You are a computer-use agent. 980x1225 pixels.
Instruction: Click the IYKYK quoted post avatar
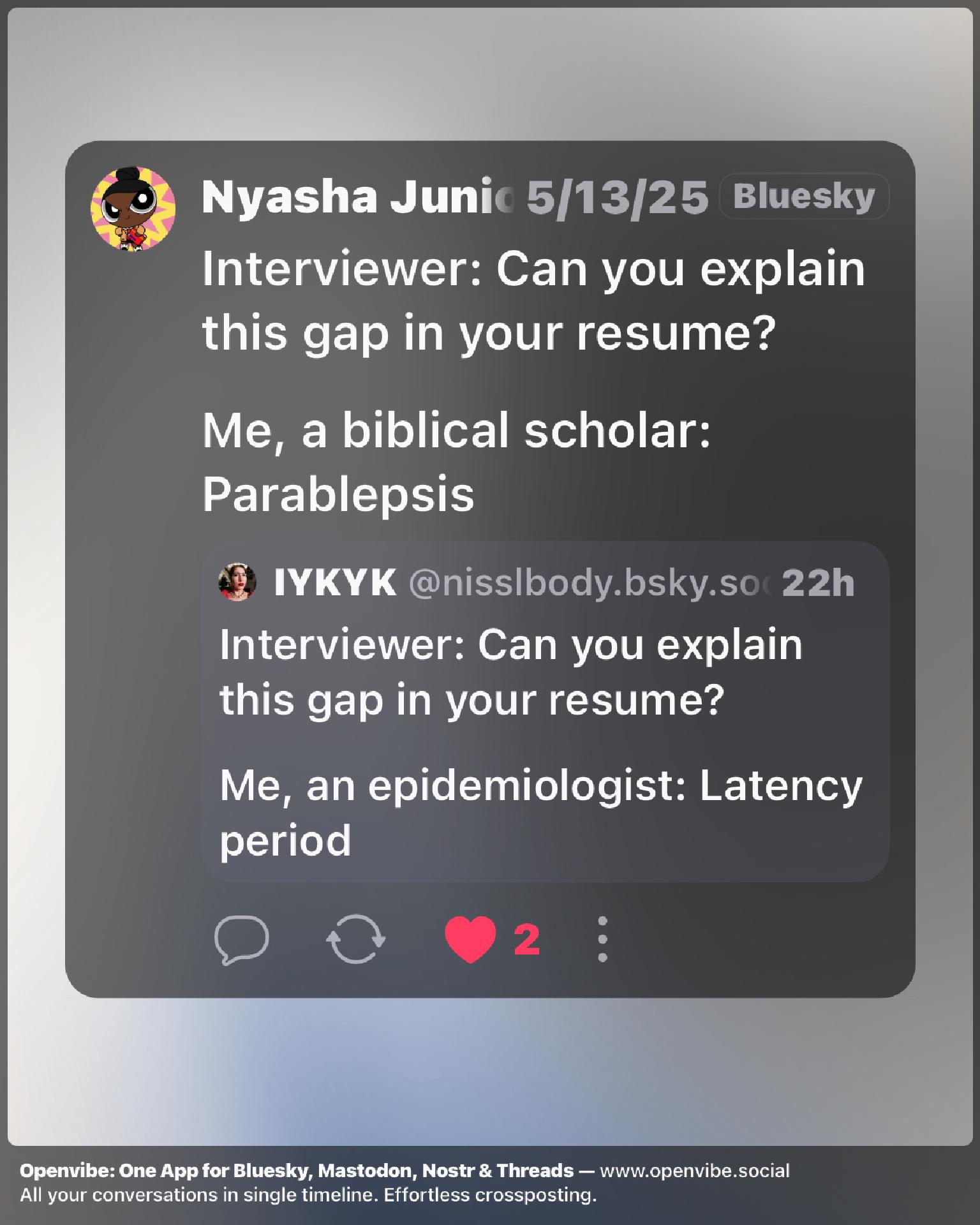[237, 583]
